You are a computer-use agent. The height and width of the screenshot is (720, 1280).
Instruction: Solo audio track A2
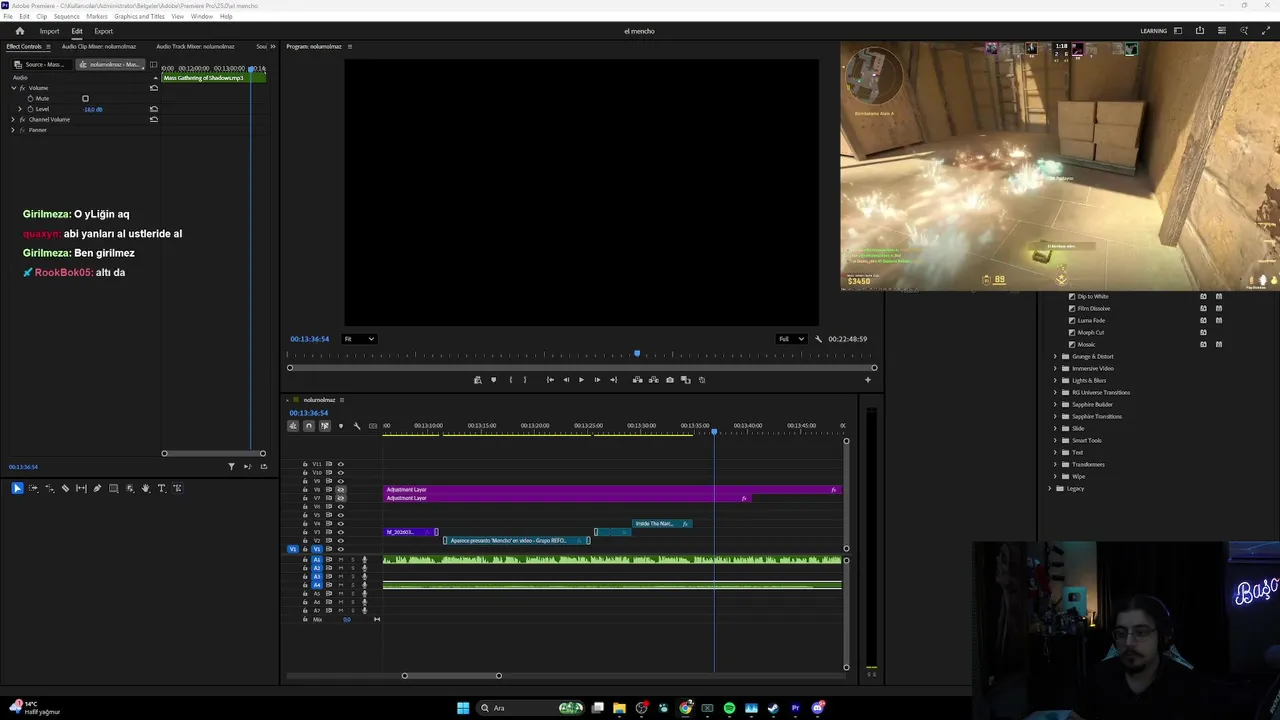(x=352, y=568)
